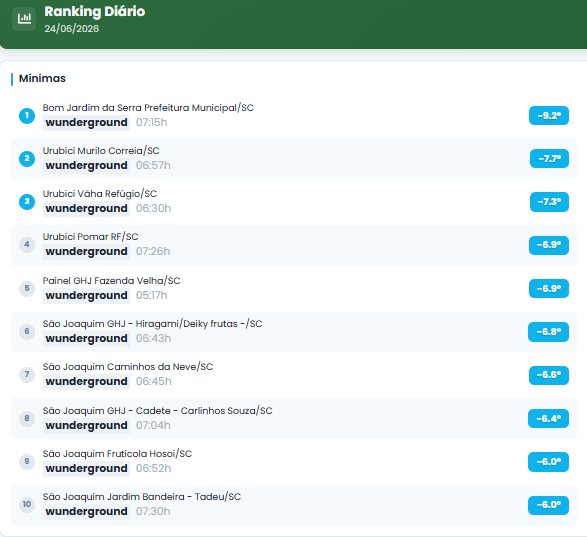Click the -9.2° temperature badge
587x537 pixels.
click(549, 115)
